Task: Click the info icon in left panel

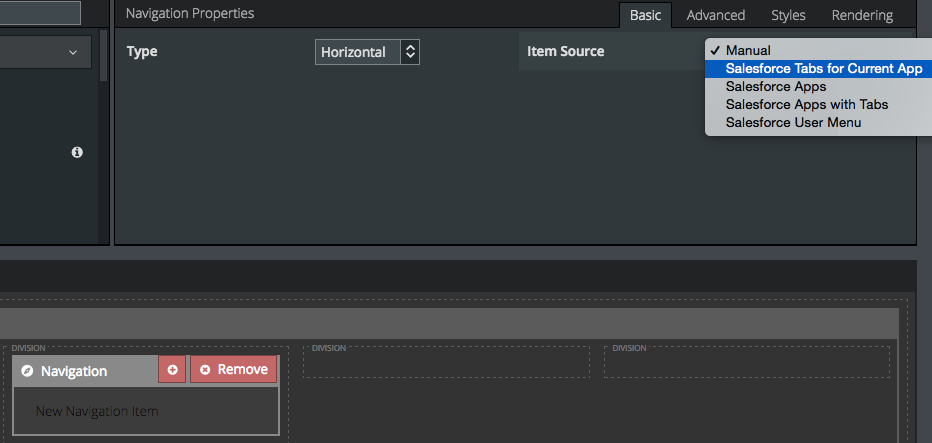Action: coord(77,153)
